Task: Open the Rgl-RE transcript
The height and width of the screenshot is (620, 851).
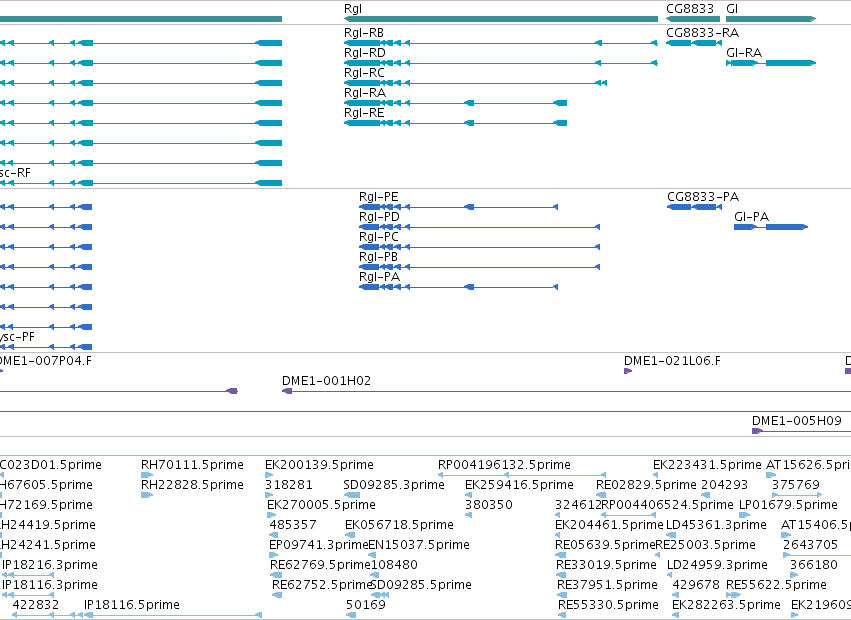Action: click(x=455, y=123)
